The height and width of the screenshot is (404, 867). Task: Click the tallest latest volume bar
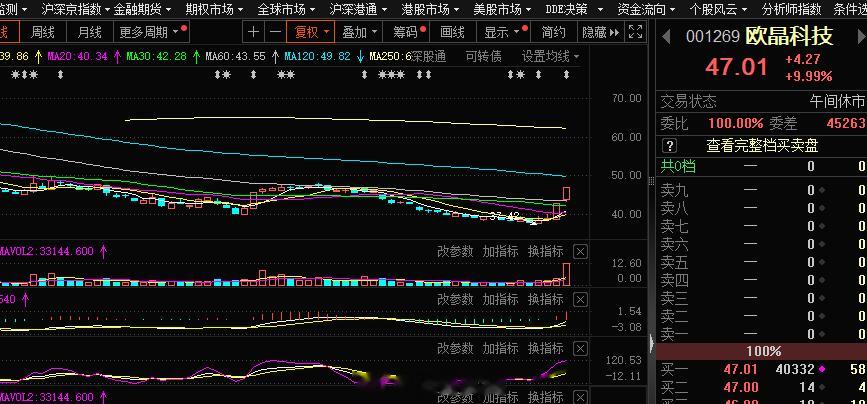tap(566, 274)
